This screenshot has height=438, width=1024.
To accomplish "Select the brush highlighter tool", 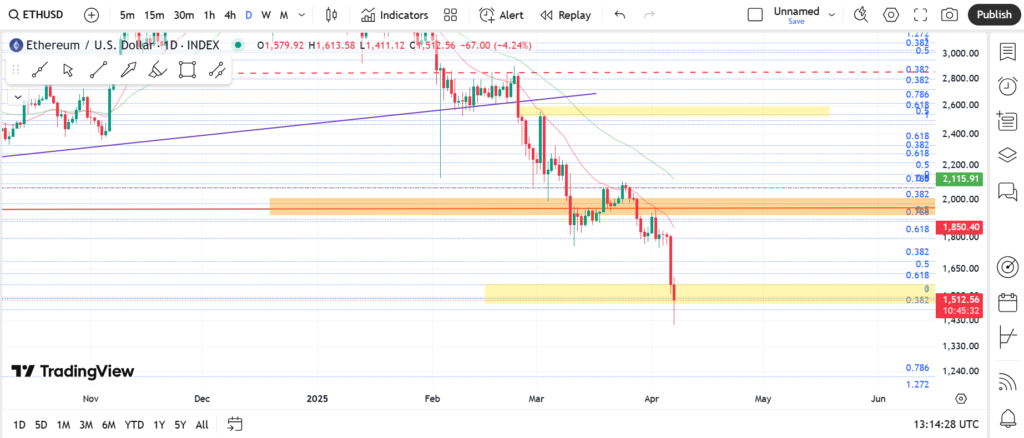I will click(x=157, y=69).
